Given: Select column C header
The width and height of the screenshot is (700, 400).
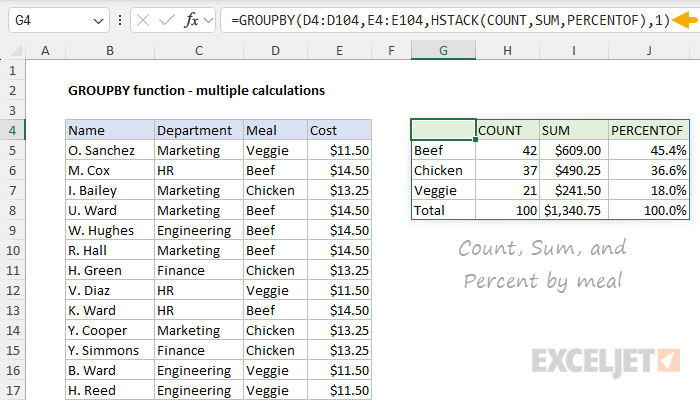Looking at the screenshot, I should click(x=199, y=51).
